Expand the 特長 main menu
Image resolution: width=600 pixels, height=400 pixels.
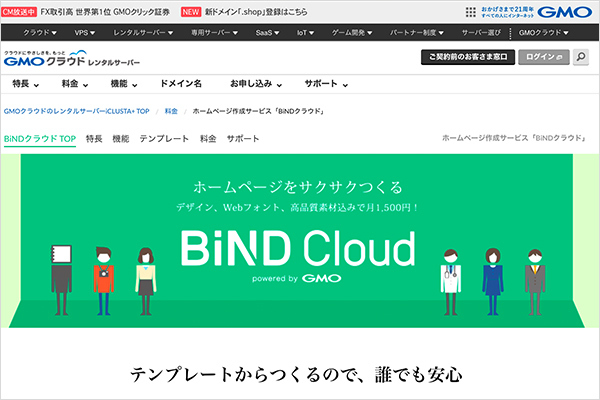(25, 83)
